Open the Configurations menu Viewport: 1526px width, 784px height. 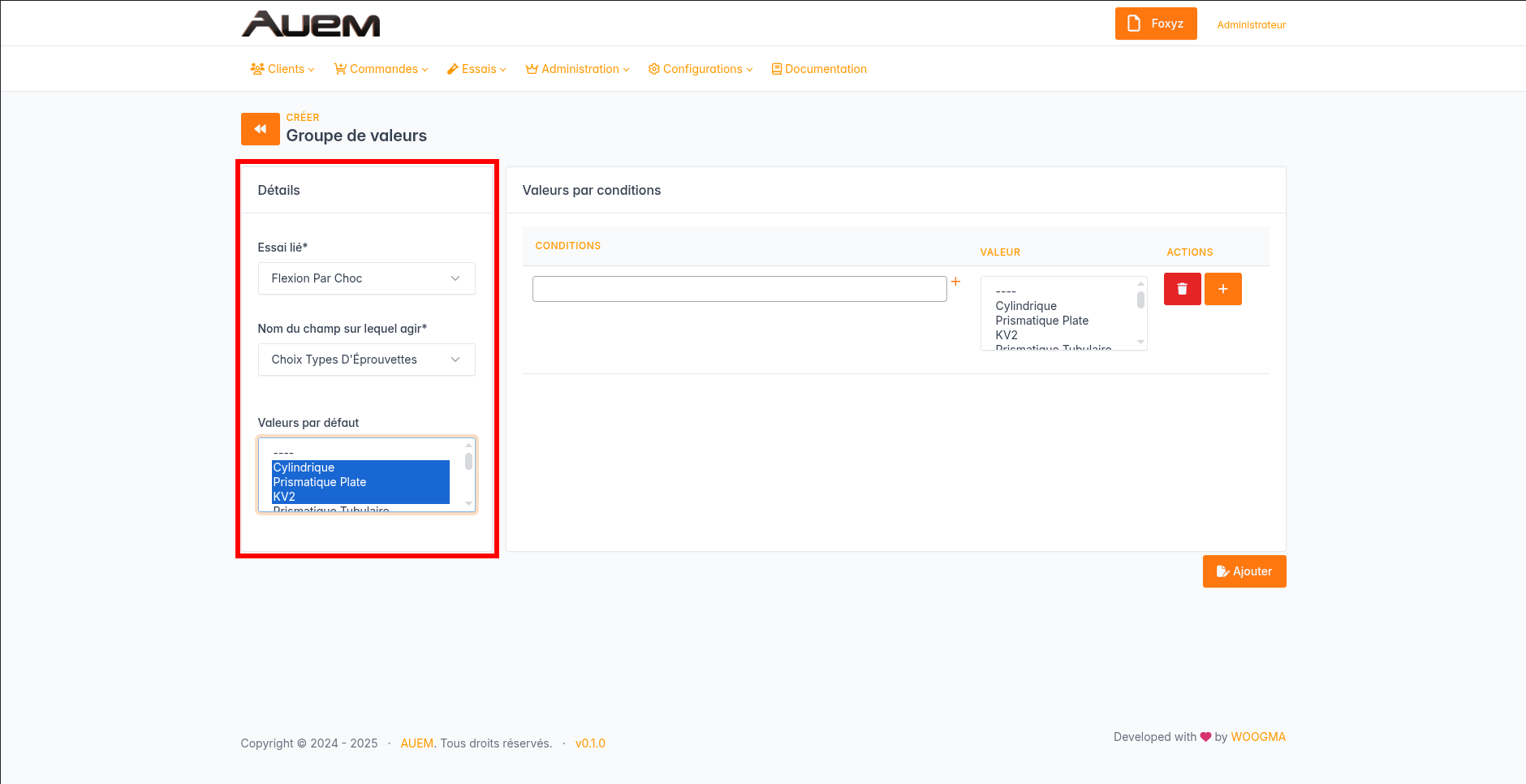[x=700, y=69]
